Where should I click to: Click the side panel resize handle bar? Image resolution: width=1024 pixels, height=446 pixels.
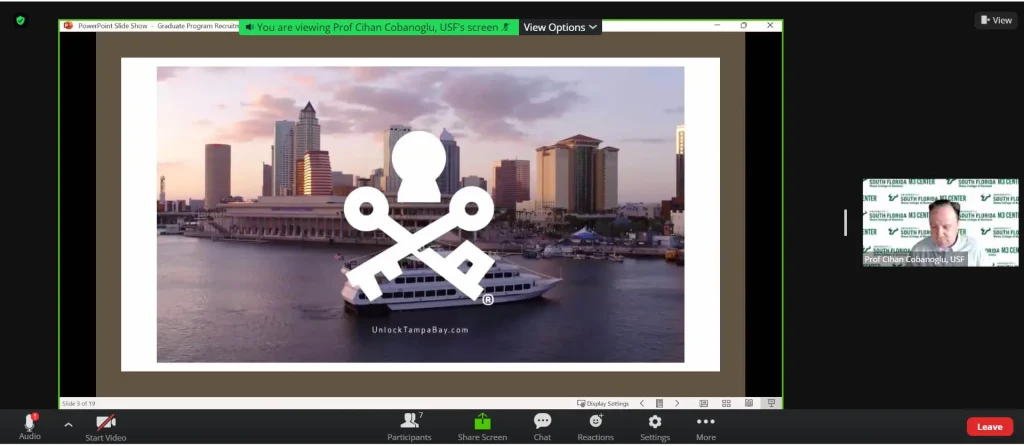845,223
